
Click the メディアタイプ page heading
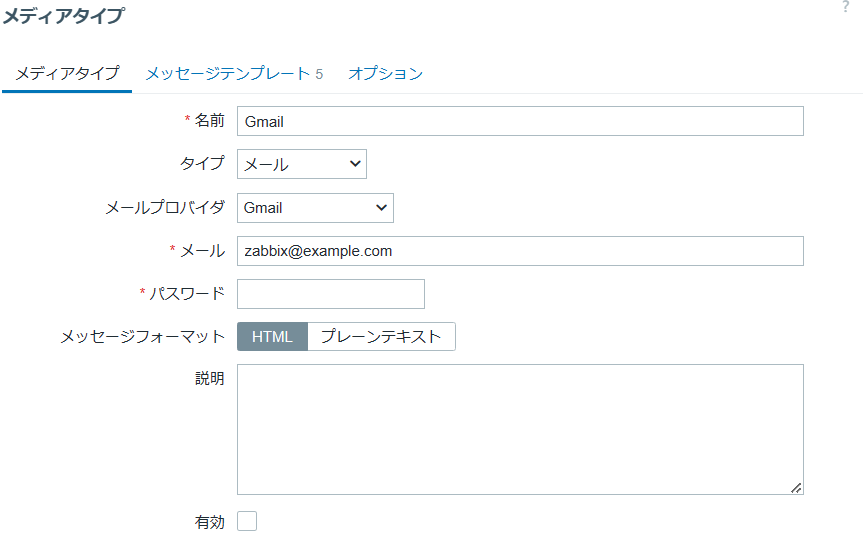[x=64, y=15]
